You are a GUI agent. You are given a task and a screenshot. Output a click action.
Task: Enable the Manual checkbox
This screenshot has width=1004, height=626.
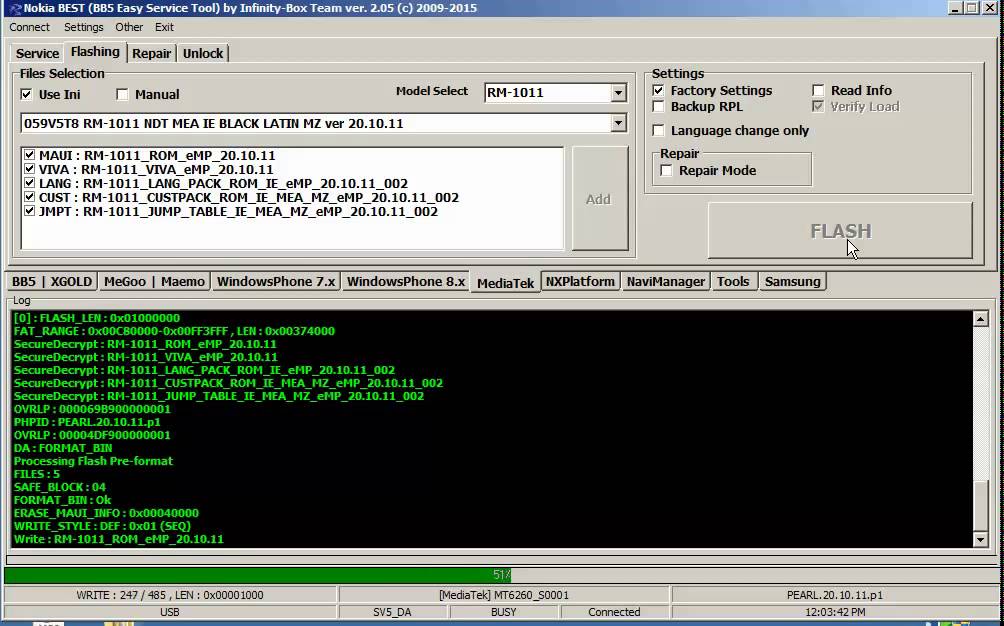point(122,94)
